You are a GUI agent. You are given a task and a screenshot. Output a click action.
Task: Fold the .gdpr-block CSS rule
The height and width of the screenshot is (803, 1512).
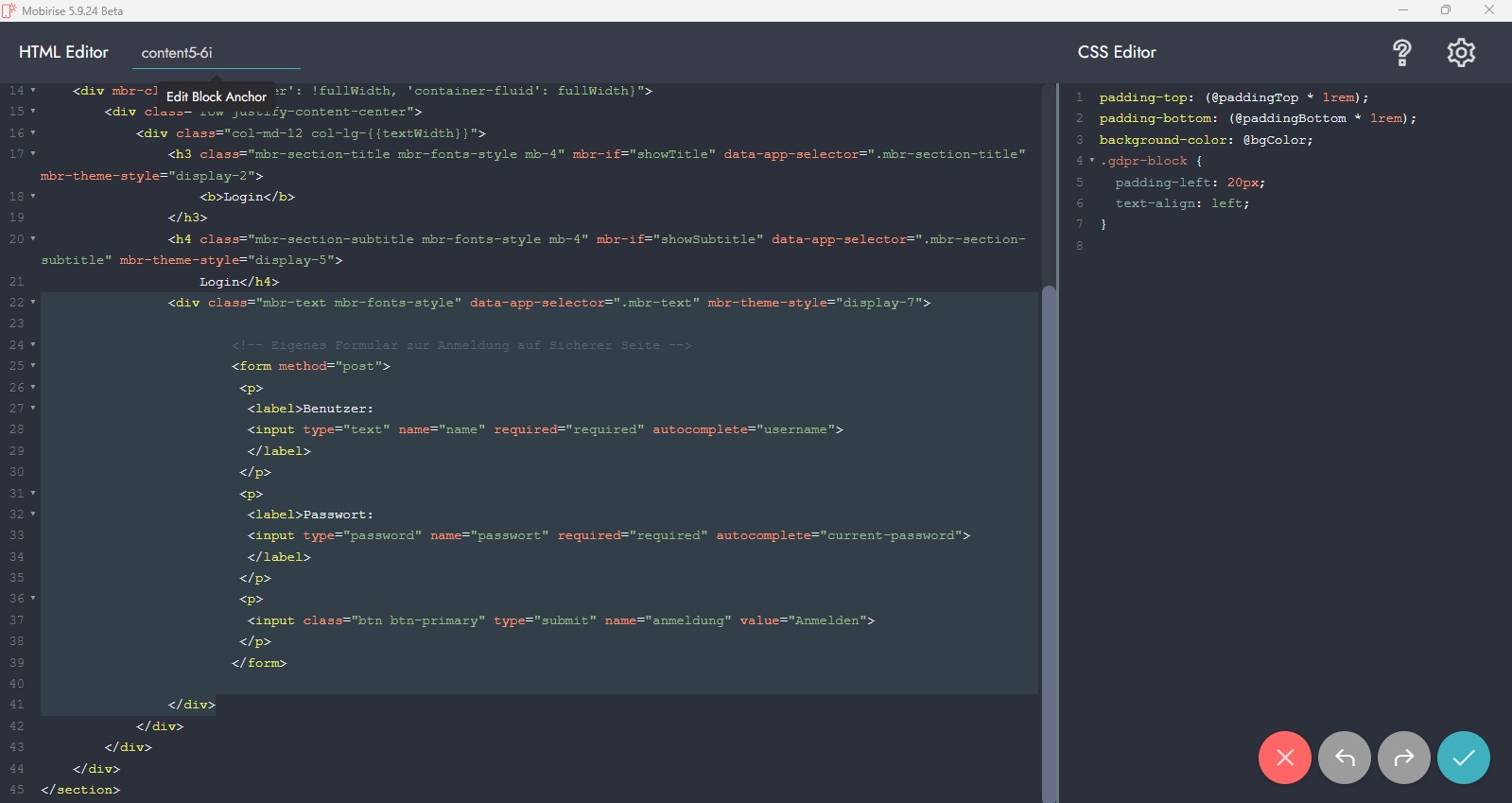coord(1092,161)
